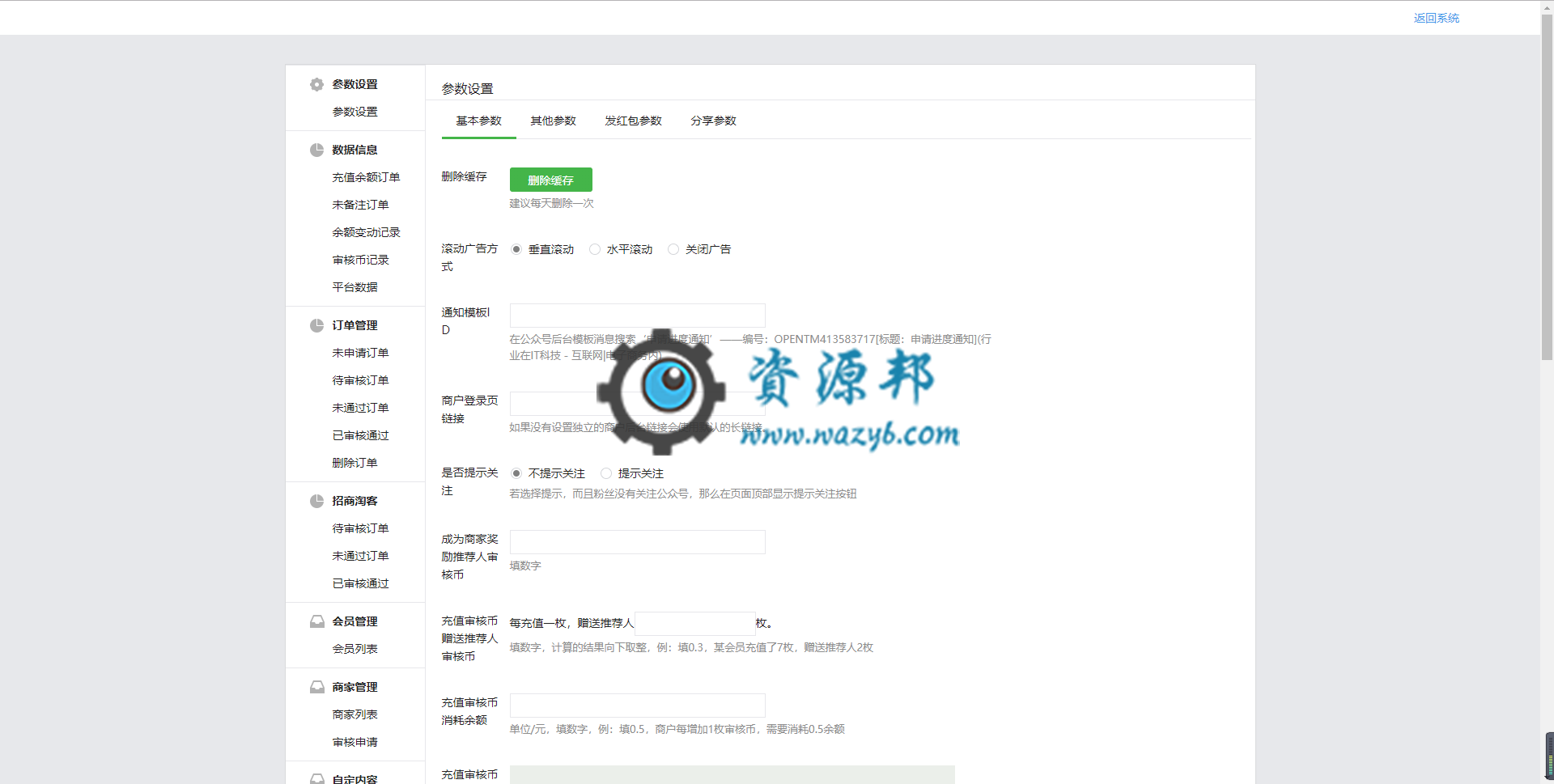Image resolution: width=1554 pixels, height=784 pixels.
Task: Open 会员列表 in sidebar
Action: [x=355, y=649]
